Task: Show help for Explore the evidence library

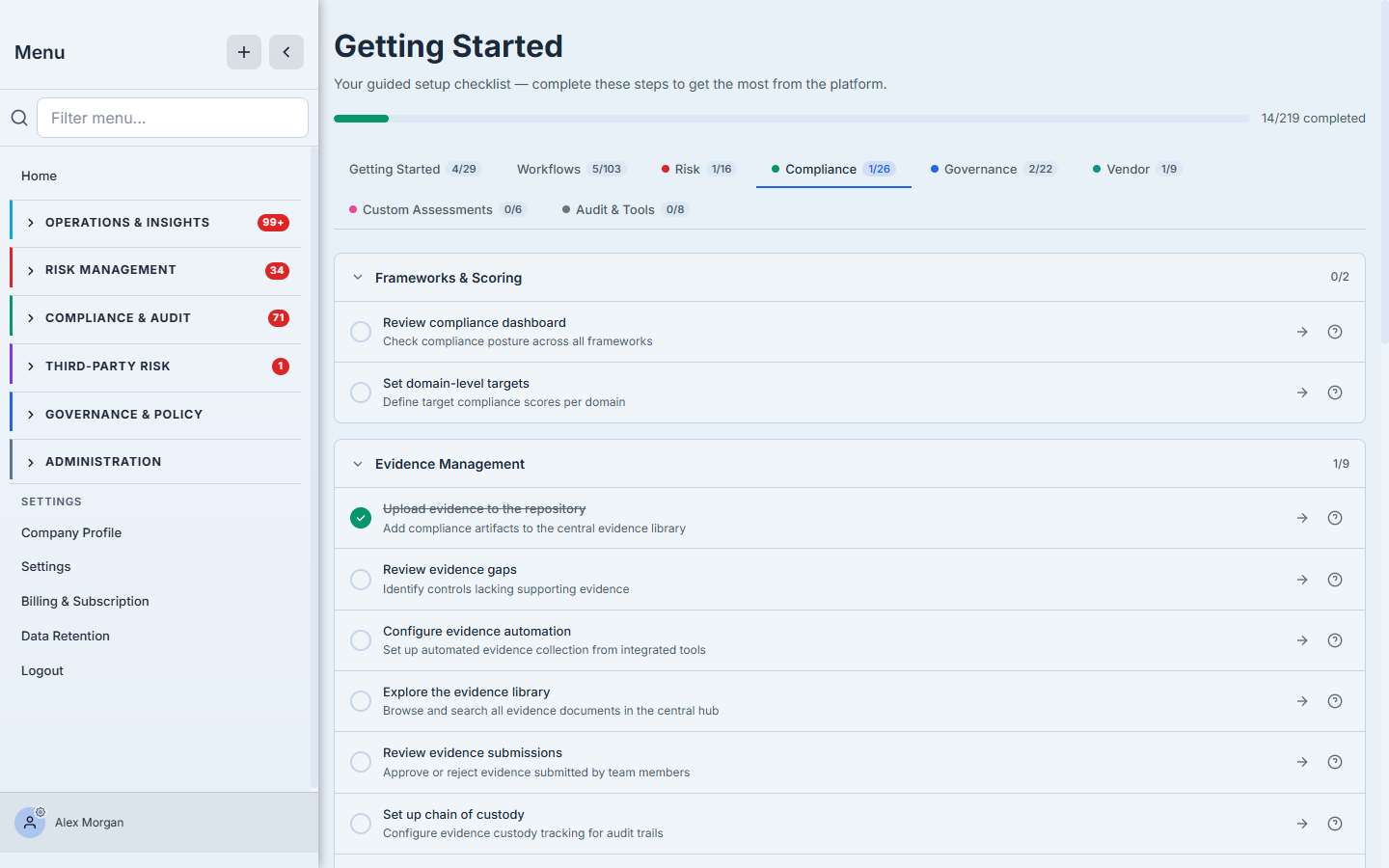Action: (1335, 701)
